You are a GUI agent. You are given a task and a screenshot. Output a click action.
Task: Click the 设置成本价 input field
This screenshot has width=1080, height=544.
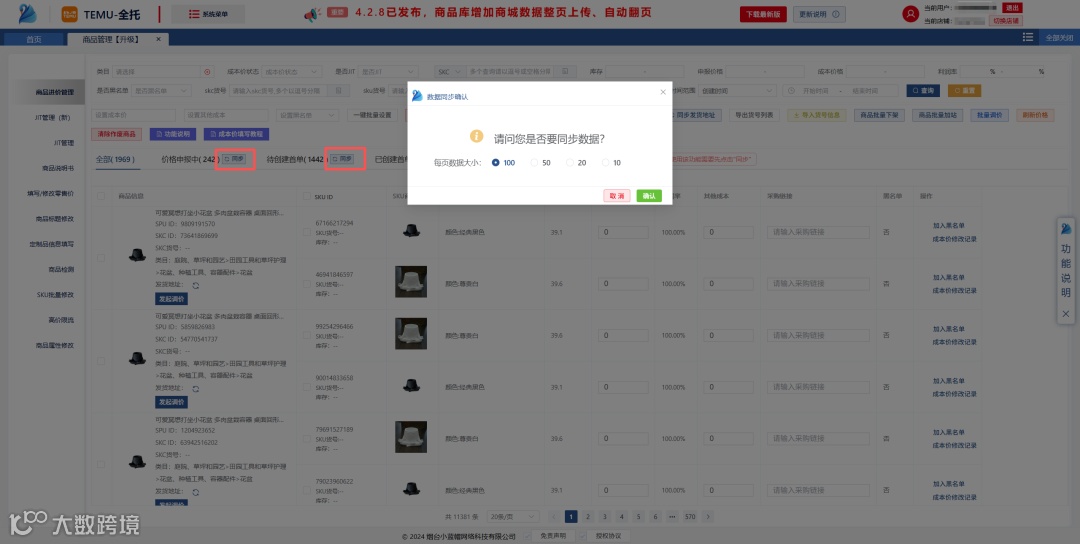coord(135,115)
